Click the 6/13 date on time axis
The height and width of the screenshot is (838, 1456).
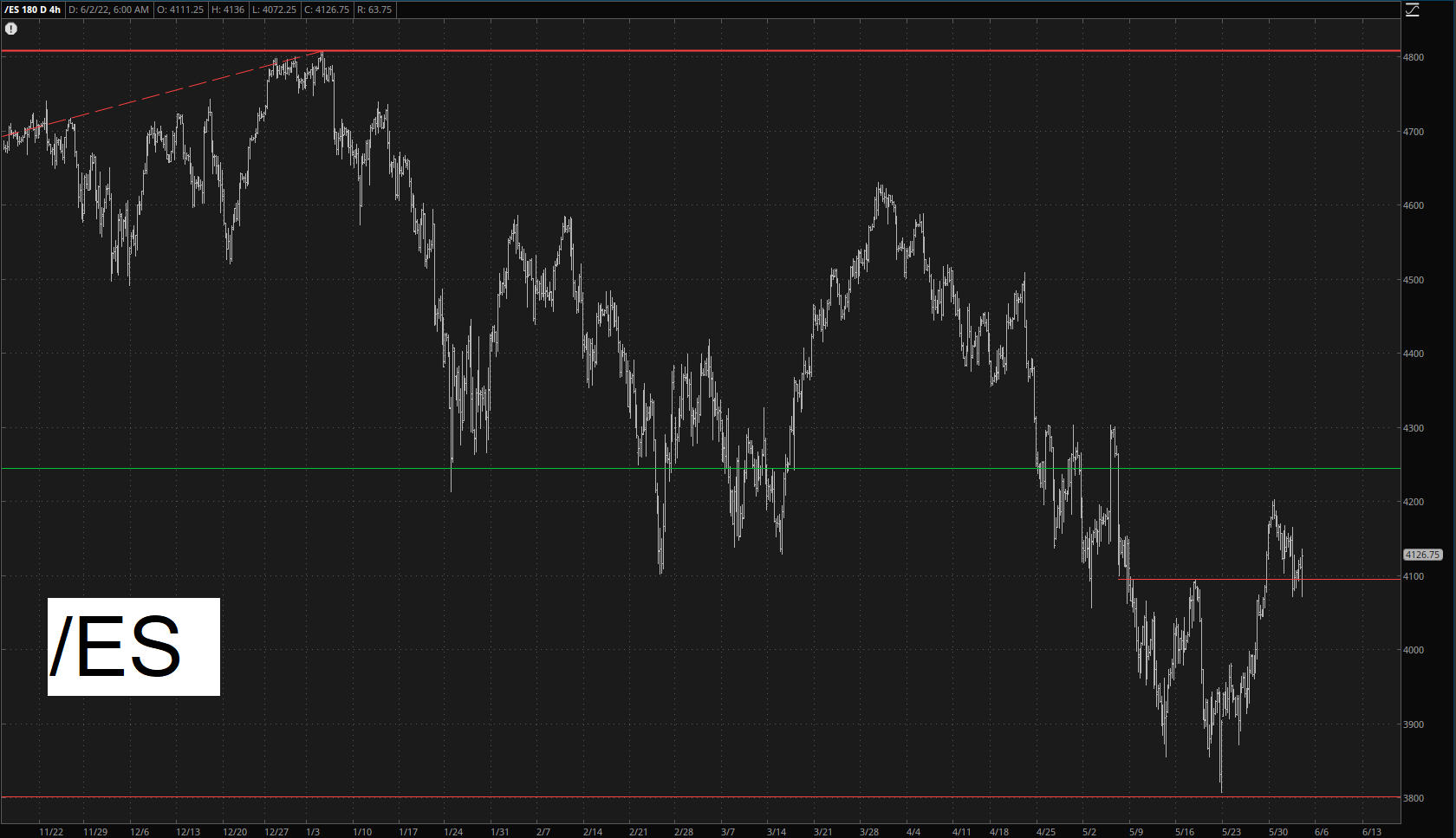(1371, 832)
